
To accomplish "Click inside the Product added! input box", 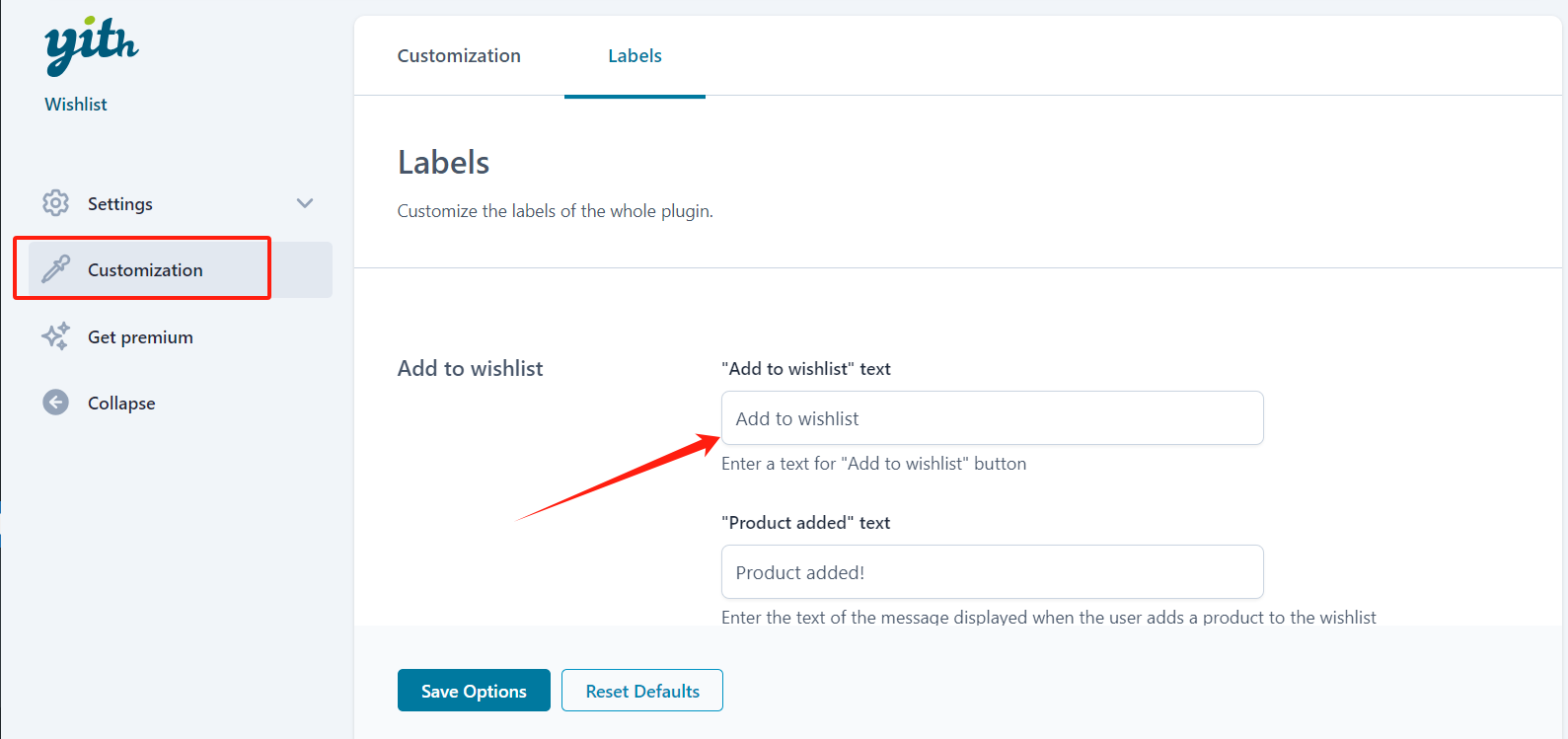I will (992, 571).
